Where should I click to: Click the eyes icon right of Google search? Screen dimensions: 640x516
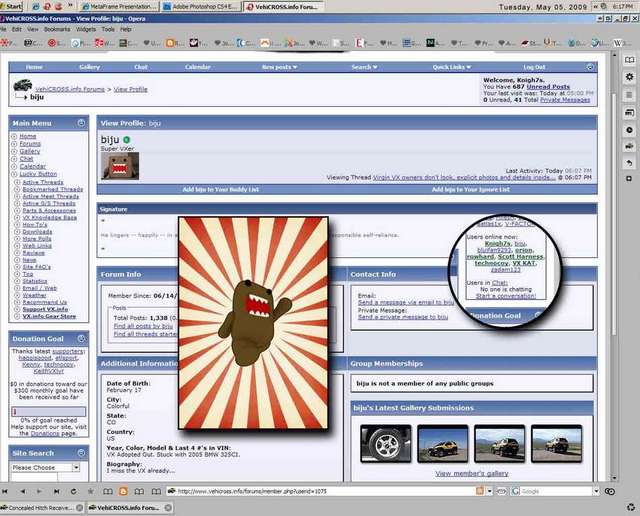[610, 492]
